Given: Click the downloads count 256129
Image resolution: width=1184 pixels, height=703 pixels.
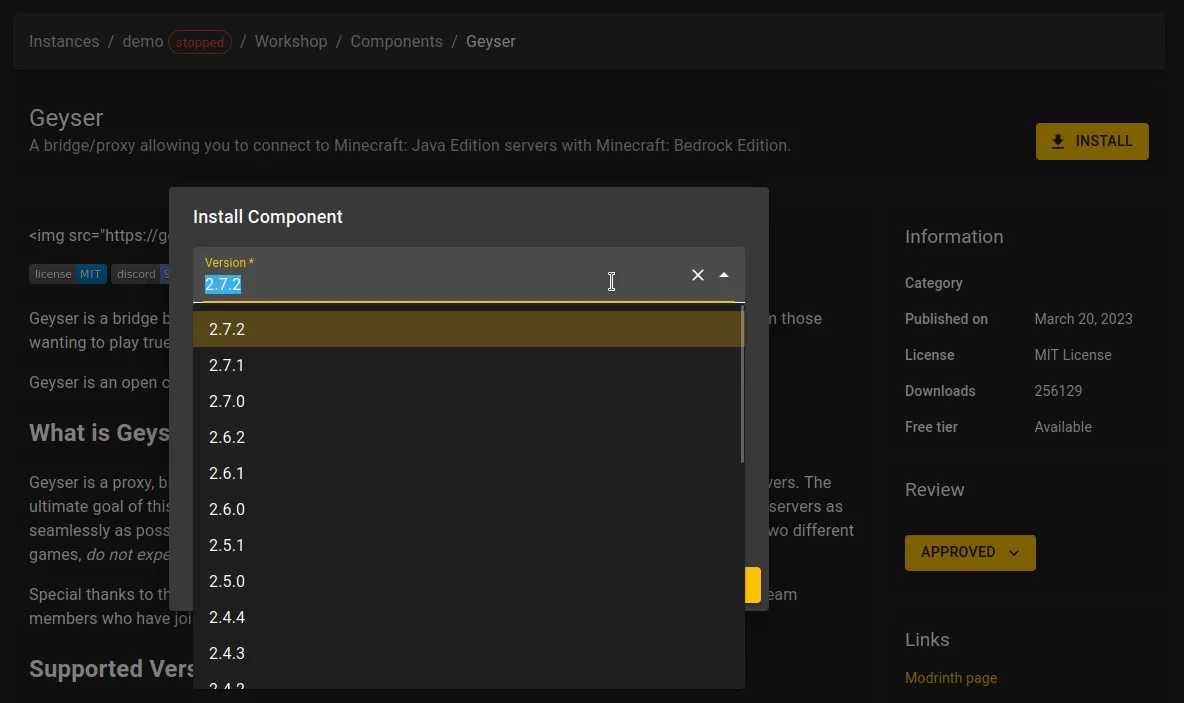Looking at the screenshot, I should pos(1058,391).
